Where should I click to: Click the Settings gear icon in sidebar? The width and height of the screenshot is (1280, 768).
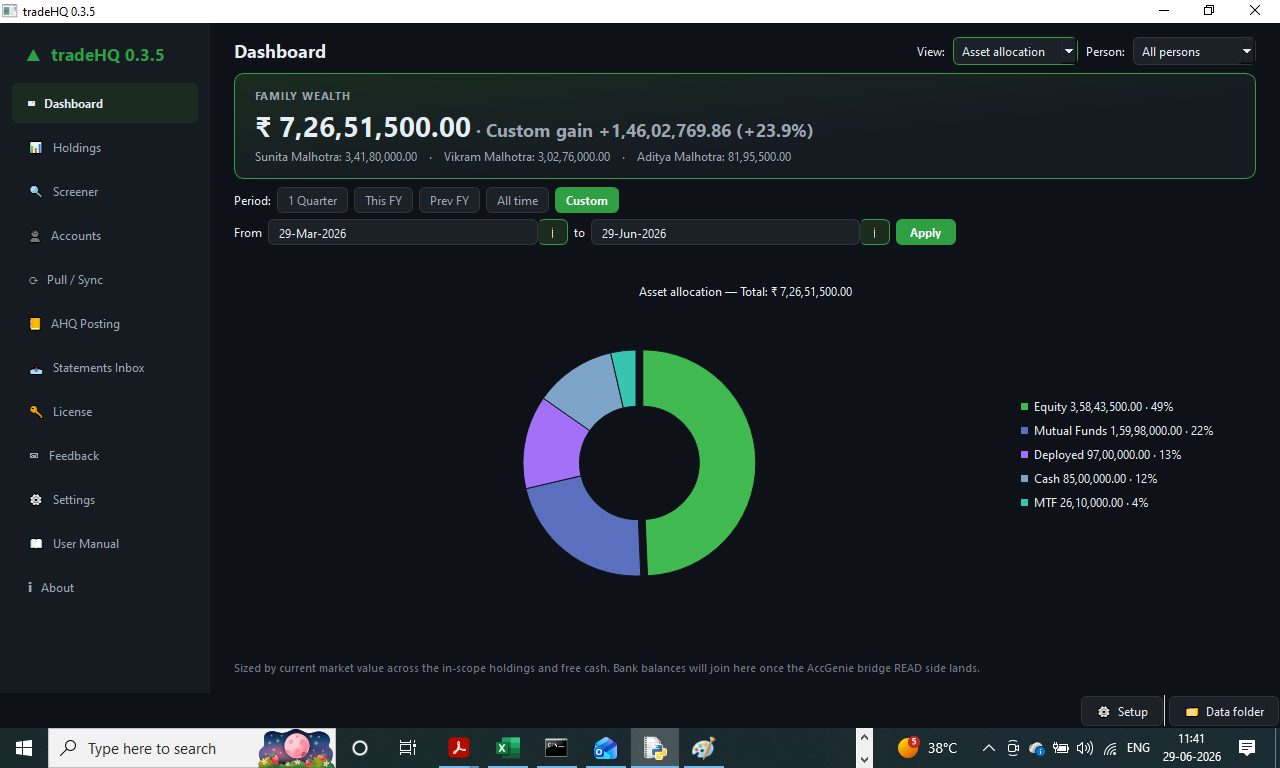pos(36,500)
